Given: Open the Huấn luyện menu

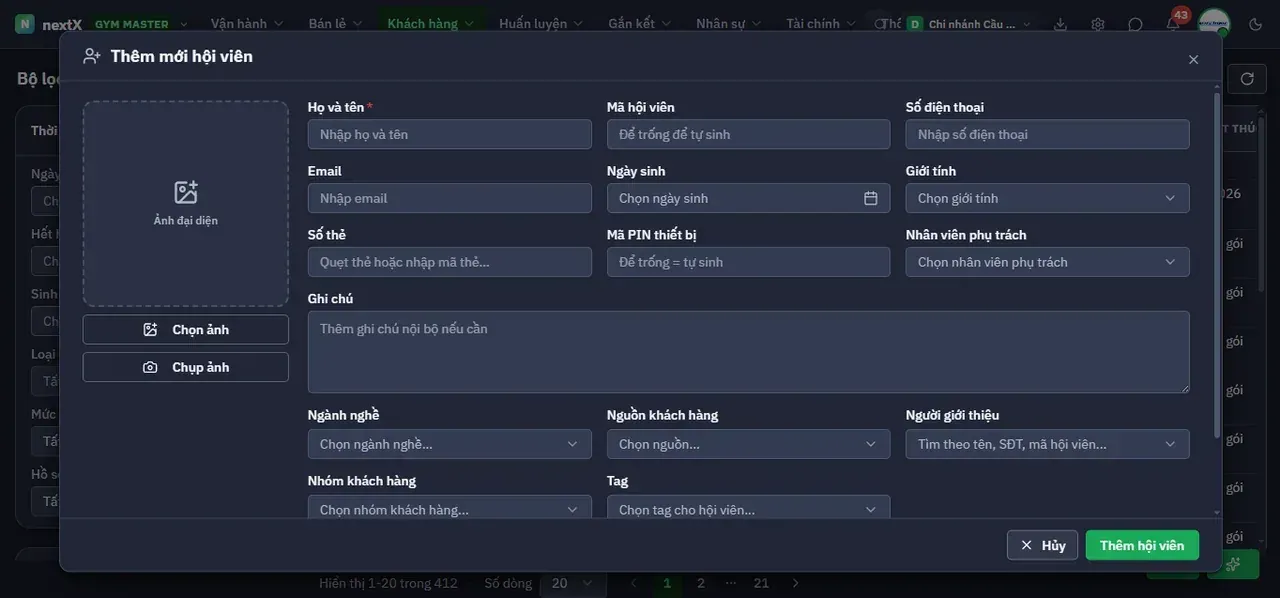Looking at the screenshot, I should coord(541,24).
